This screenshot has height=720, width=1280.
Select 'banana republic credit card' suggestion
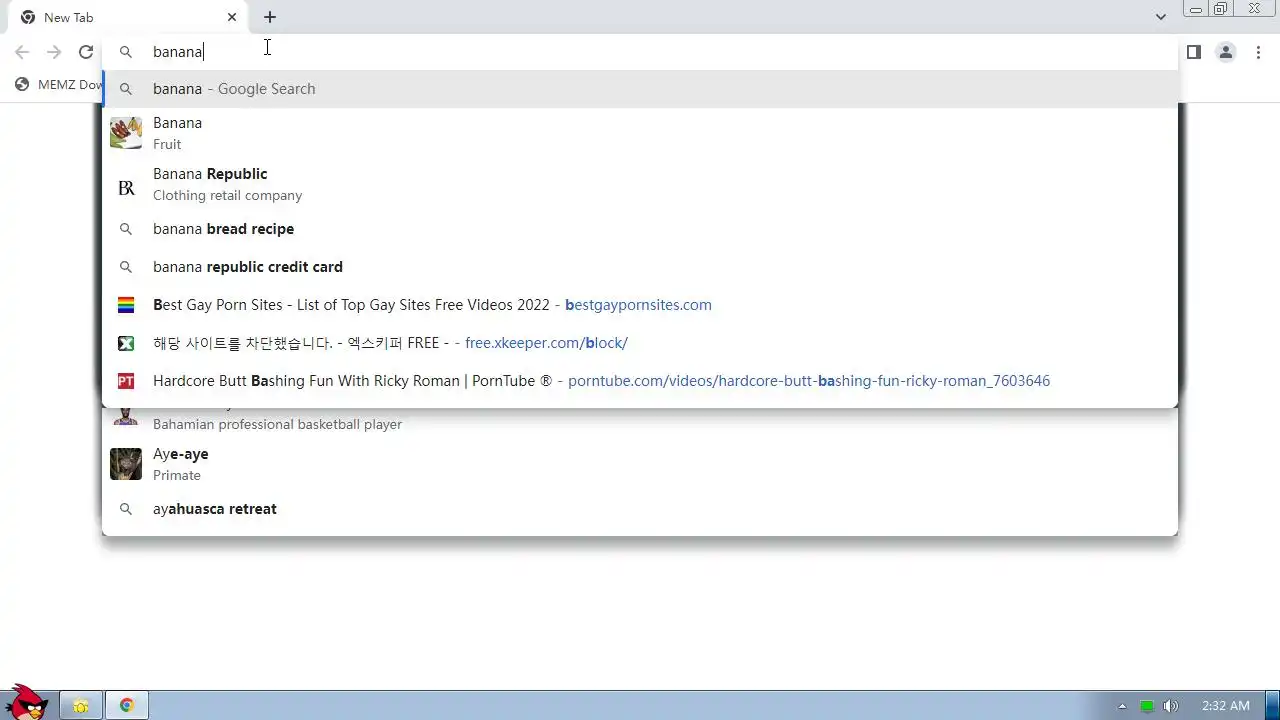(640, 267)
